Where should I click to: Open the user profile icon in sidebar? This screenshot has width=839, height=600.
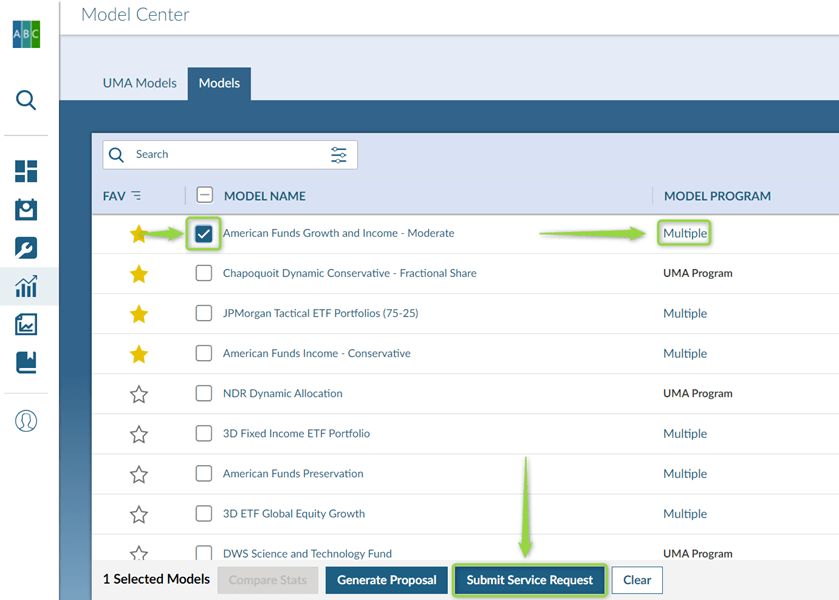(x=26, y=421)
